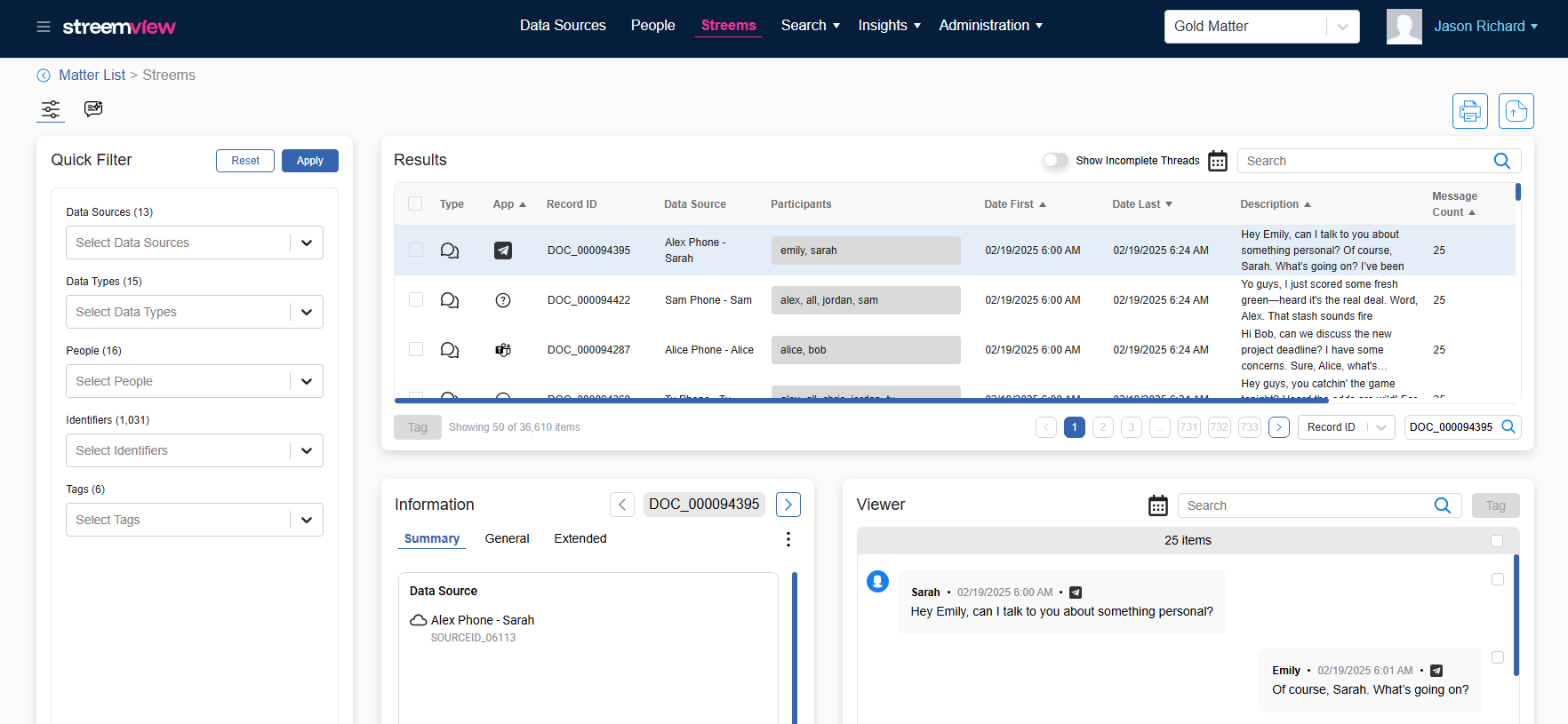Check the row checkbox for DOC_000094395
Viewport: 1568px width, 724px height.
pos(416,250)
